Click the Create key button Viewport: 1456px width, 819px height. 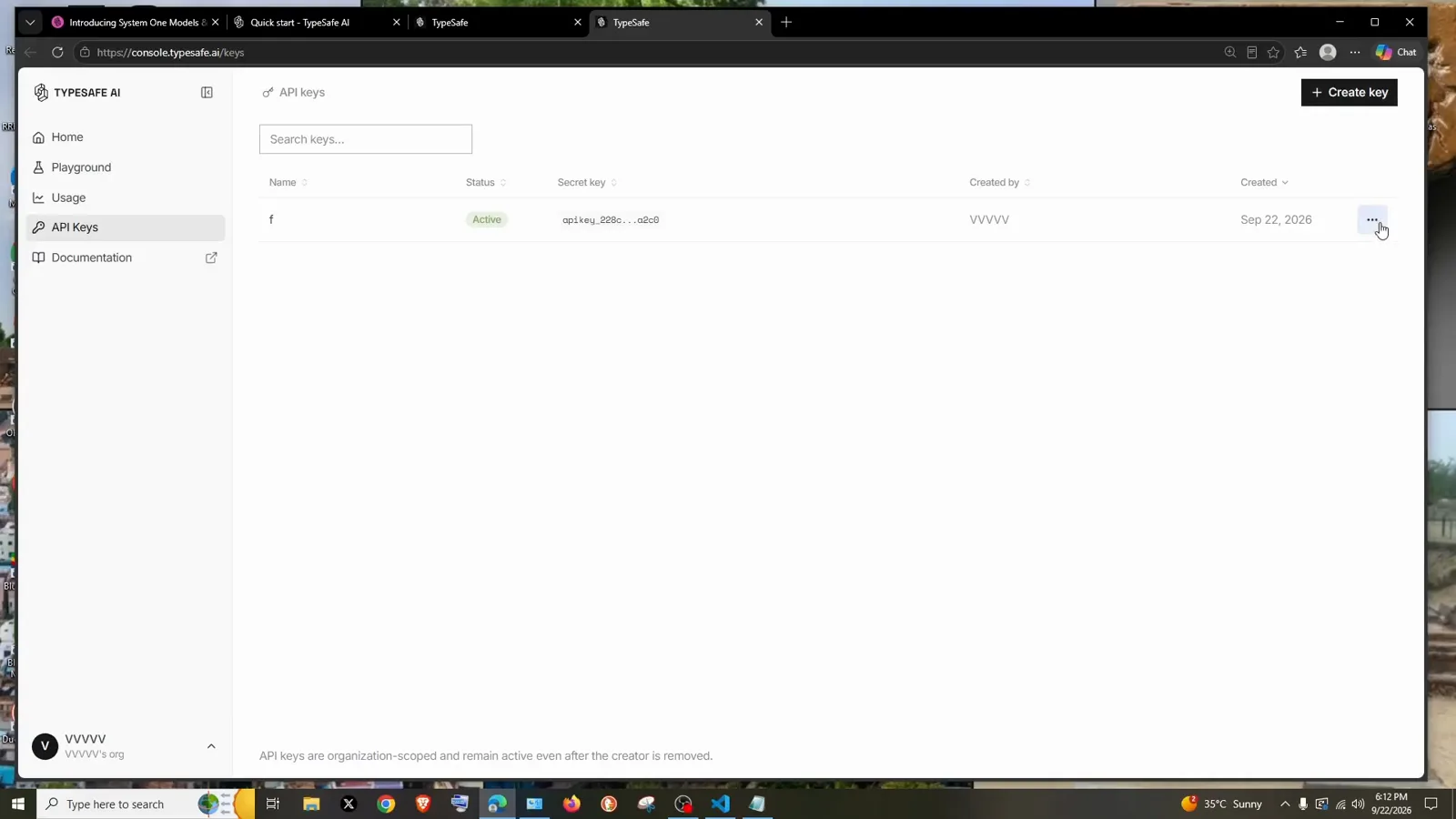coord(1349,92)
